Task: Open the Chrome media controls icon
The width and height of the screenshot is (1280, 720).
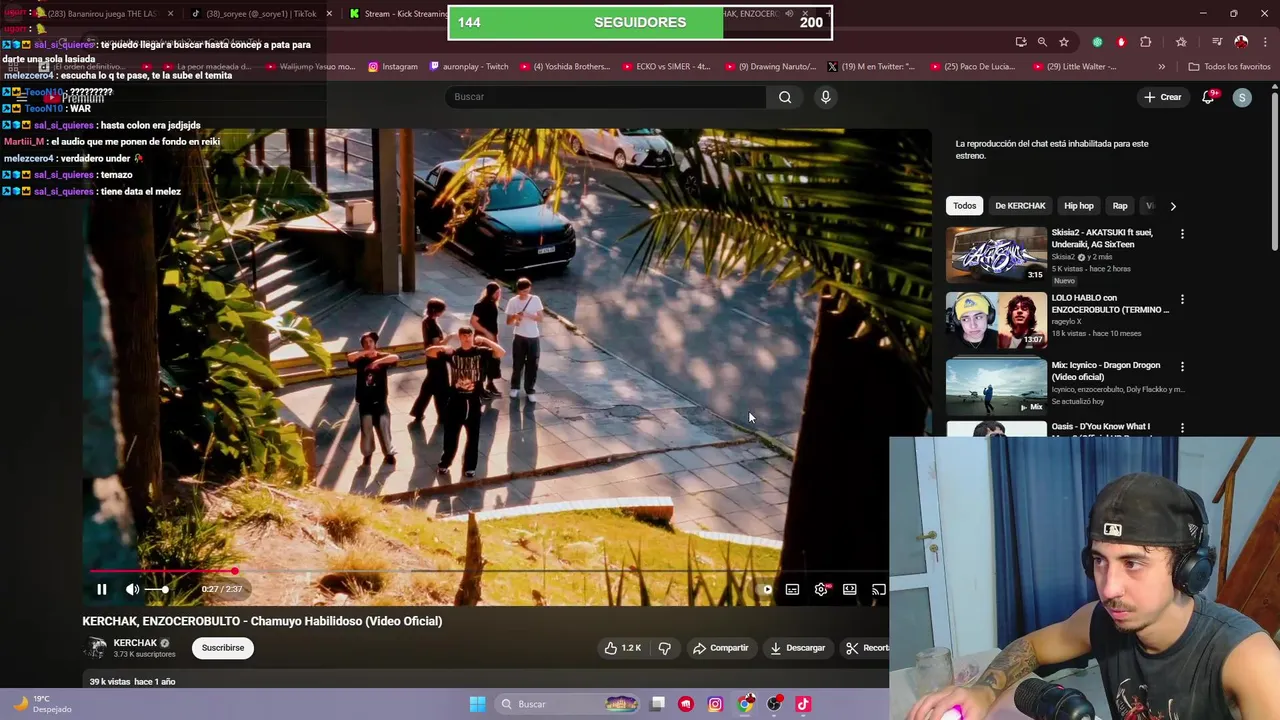Action: coord(1217,42)
